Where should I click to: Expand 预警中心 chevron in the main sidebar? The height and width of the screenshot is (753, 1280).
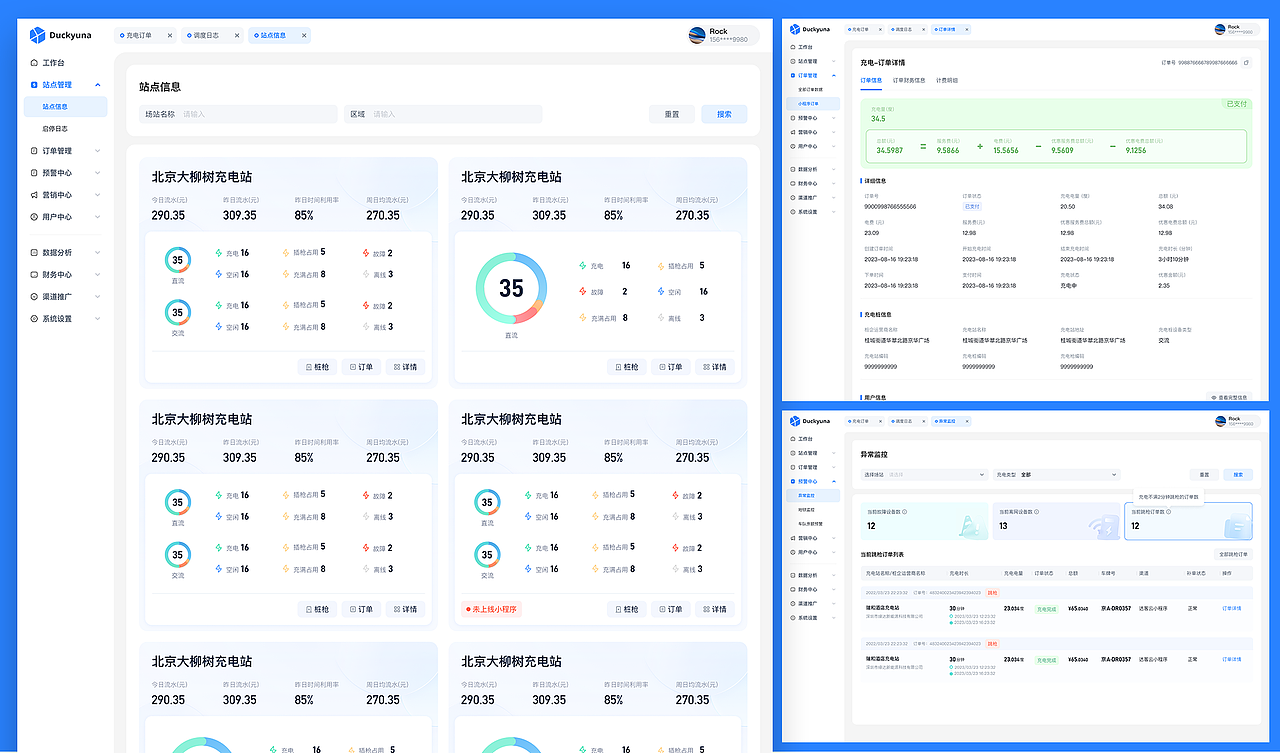tap(97, 173)
